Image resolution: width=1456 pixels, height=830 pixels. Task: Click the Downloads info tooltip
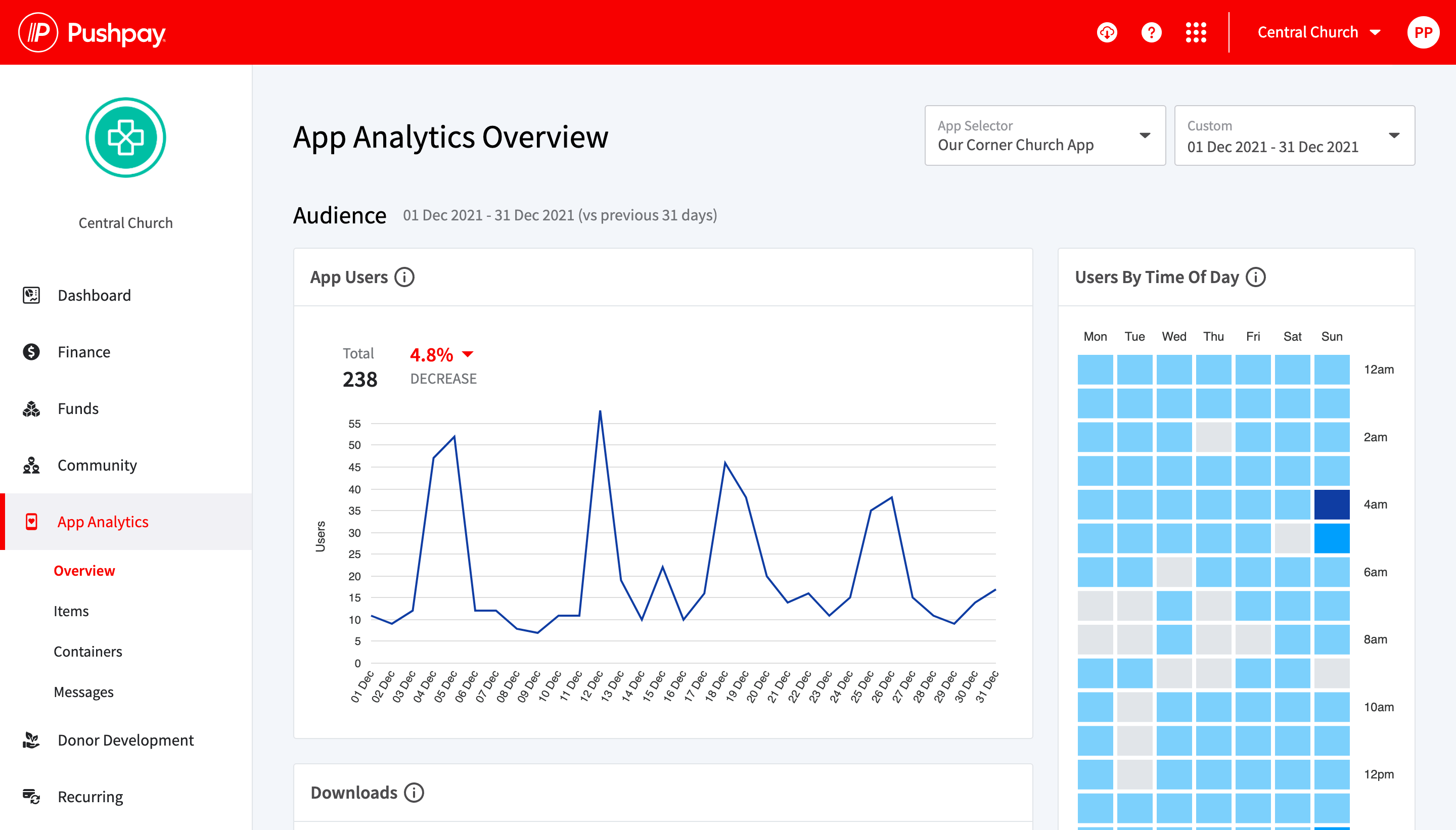[415, 793]
